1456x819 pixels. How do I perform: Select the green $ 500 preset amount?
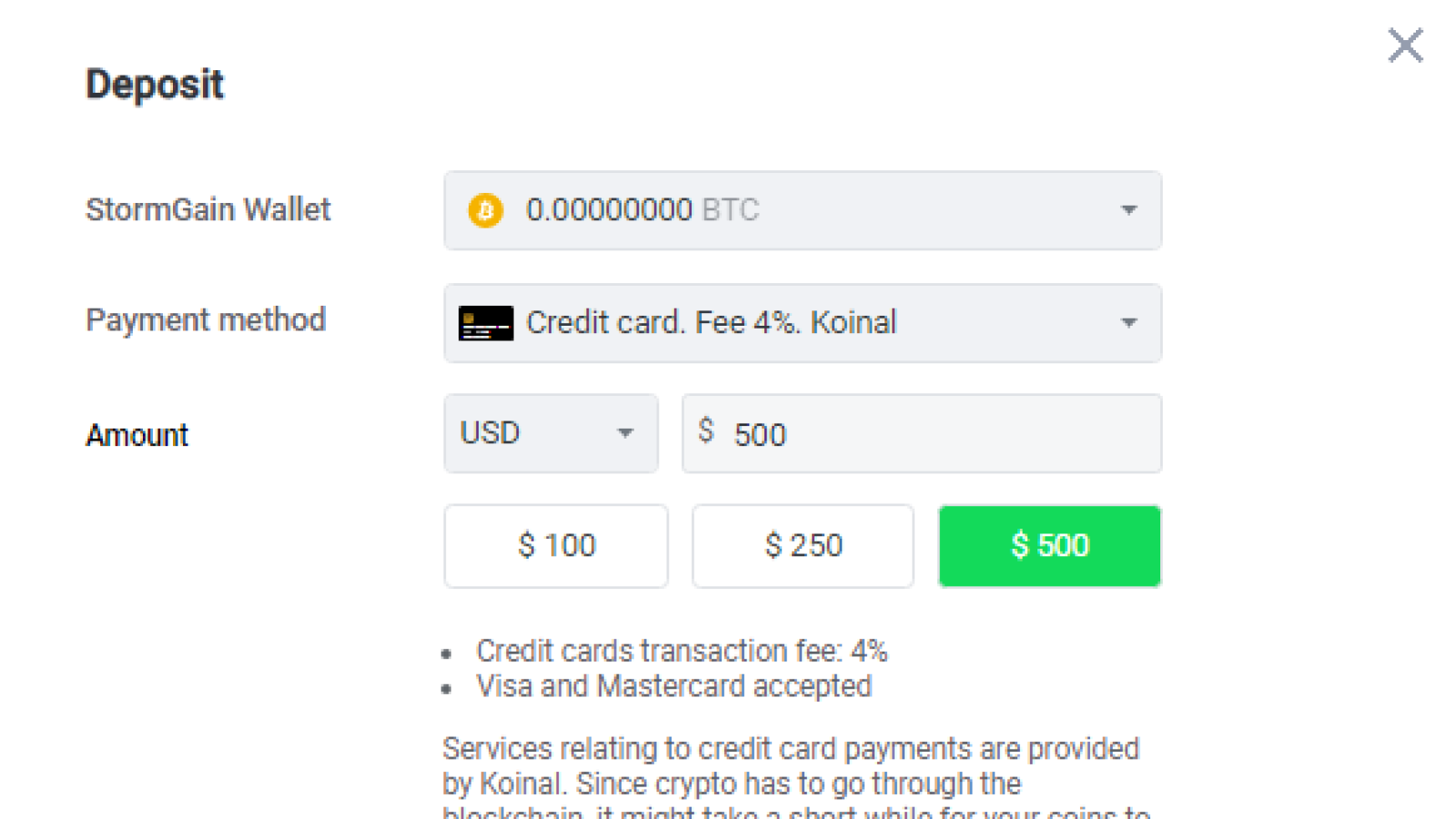pos(1050,546)
